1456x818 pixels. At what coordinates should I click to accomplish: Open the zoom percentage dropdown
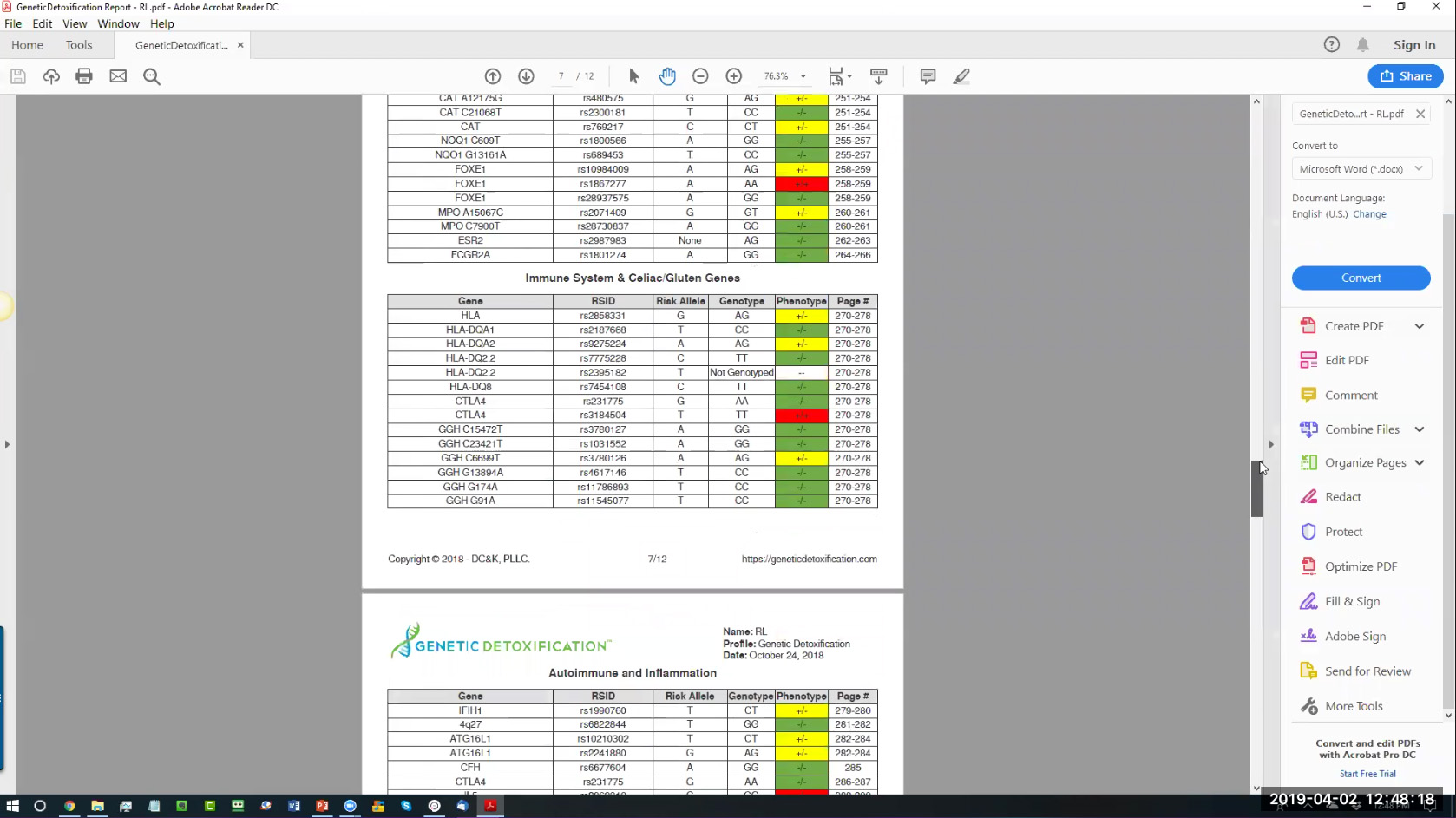tap(803, 76)
